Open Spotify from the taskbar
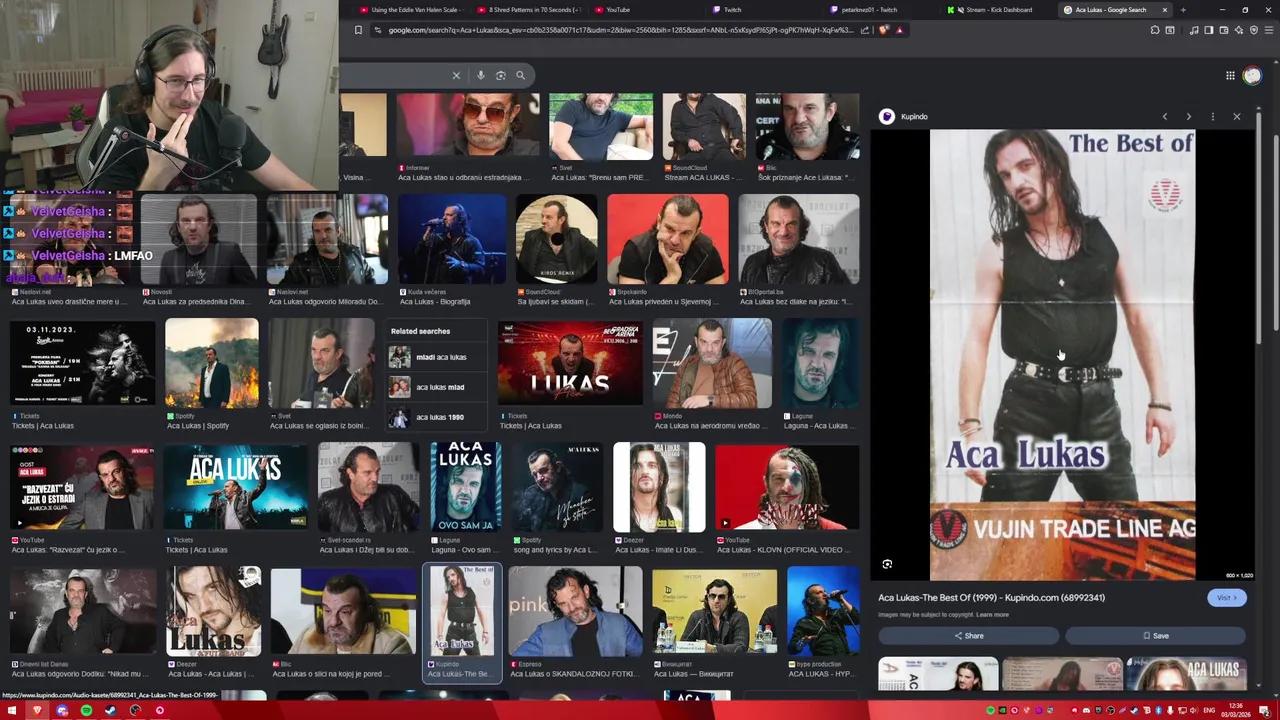The image size is (1280, 720). [84, 711]
